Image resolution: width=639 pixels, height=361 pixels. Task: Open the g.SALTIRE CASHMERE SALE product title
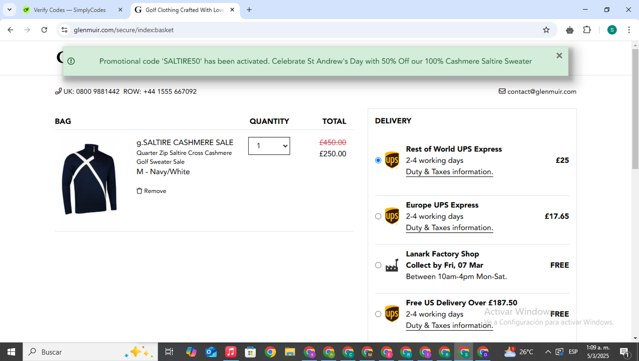(x=185, y=142)
